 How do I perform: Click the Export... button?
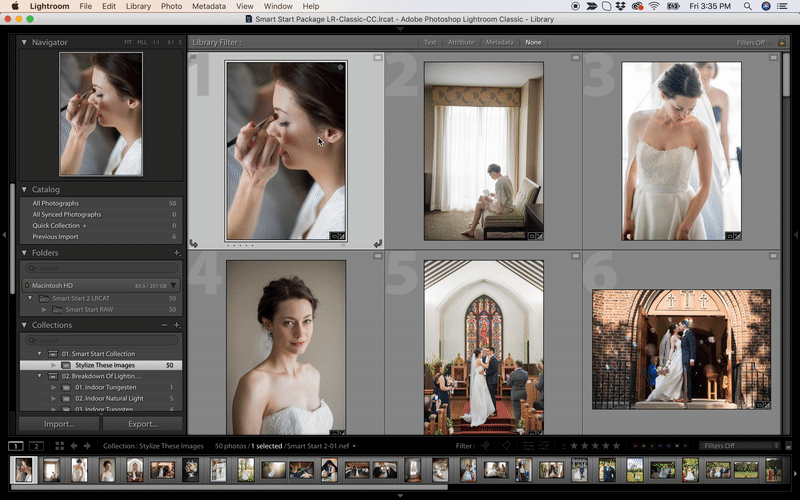click(x=142, y=424)
